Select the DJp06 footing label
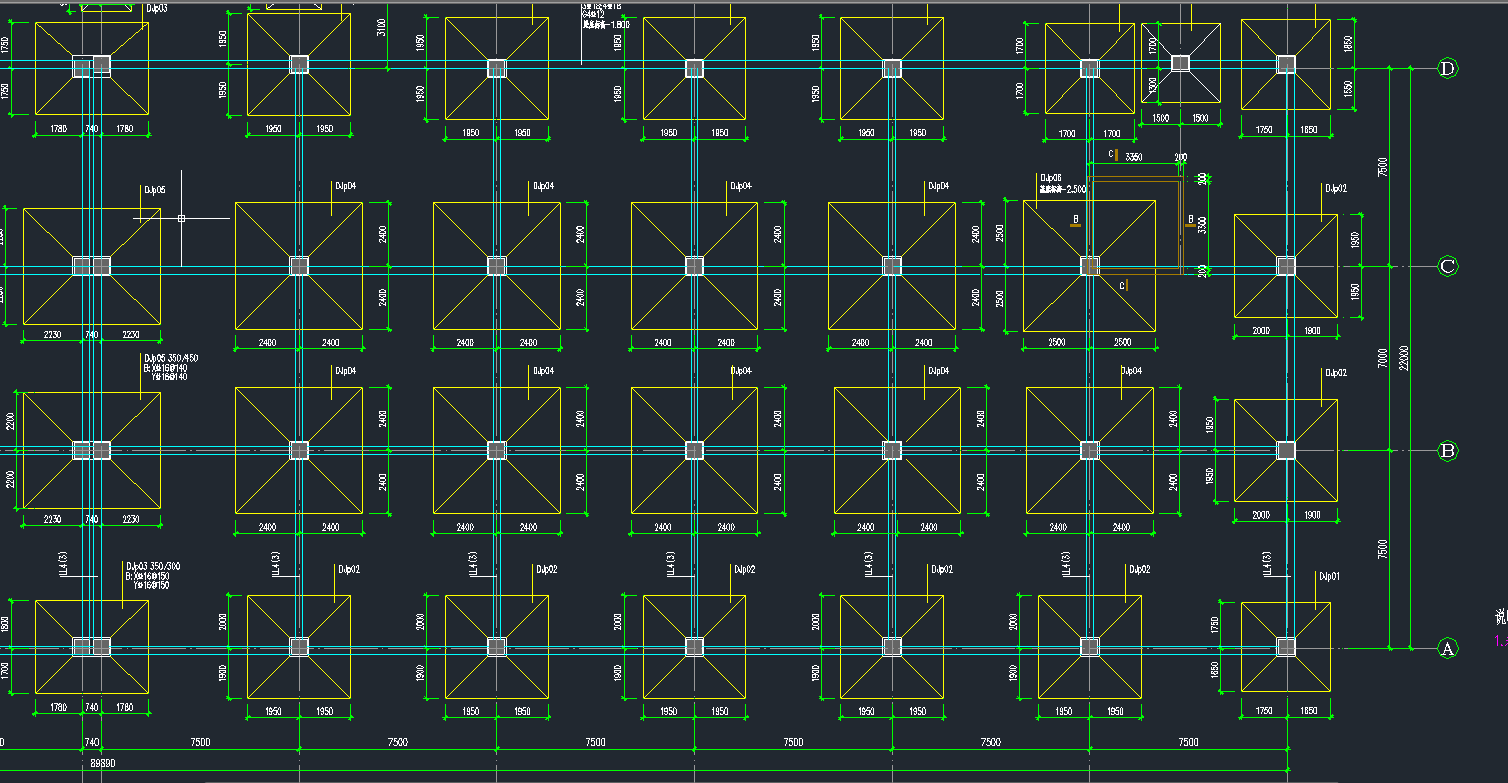1508x783 pixels. pos(1051,177)
